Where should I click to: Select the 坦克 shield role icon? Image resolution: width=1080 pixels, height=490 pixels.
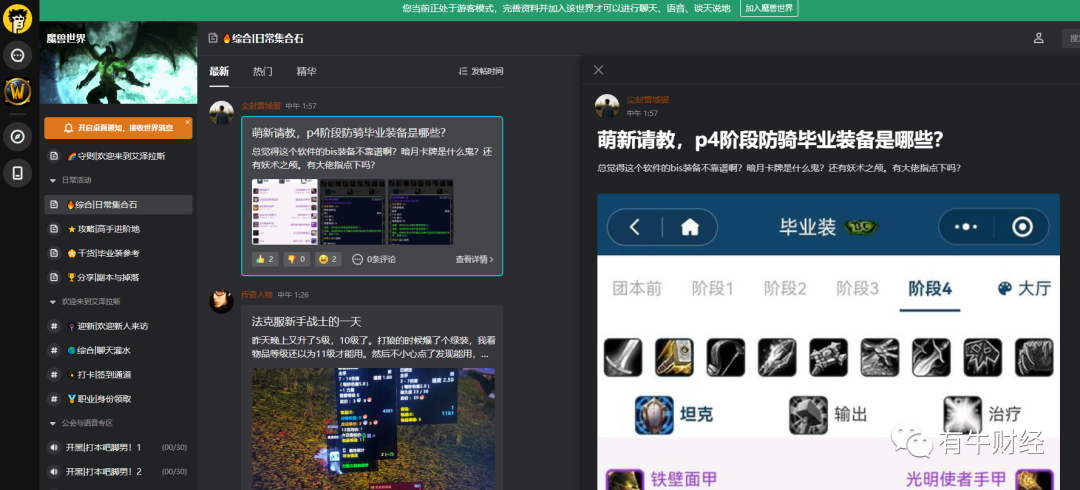(x=654, y=414)
